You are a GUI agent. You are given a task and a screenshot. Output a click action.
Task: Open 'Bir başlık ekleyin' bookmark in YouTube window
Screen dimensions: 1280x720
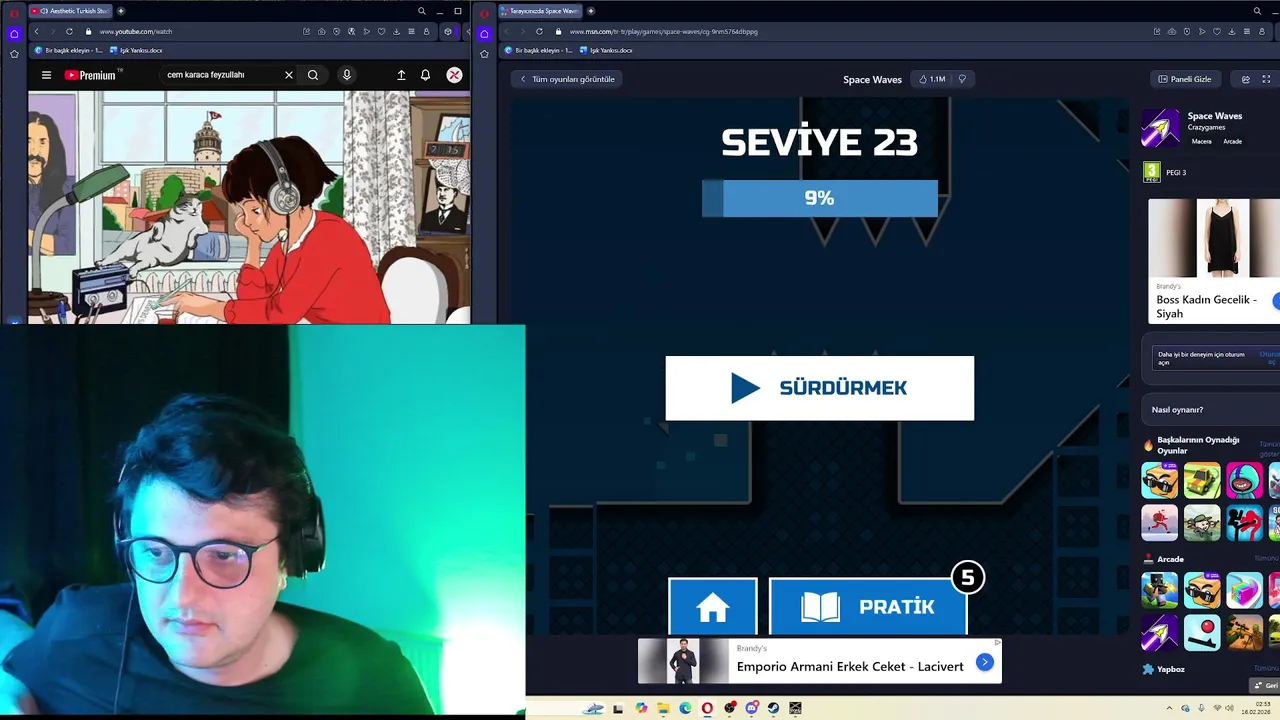68,50
